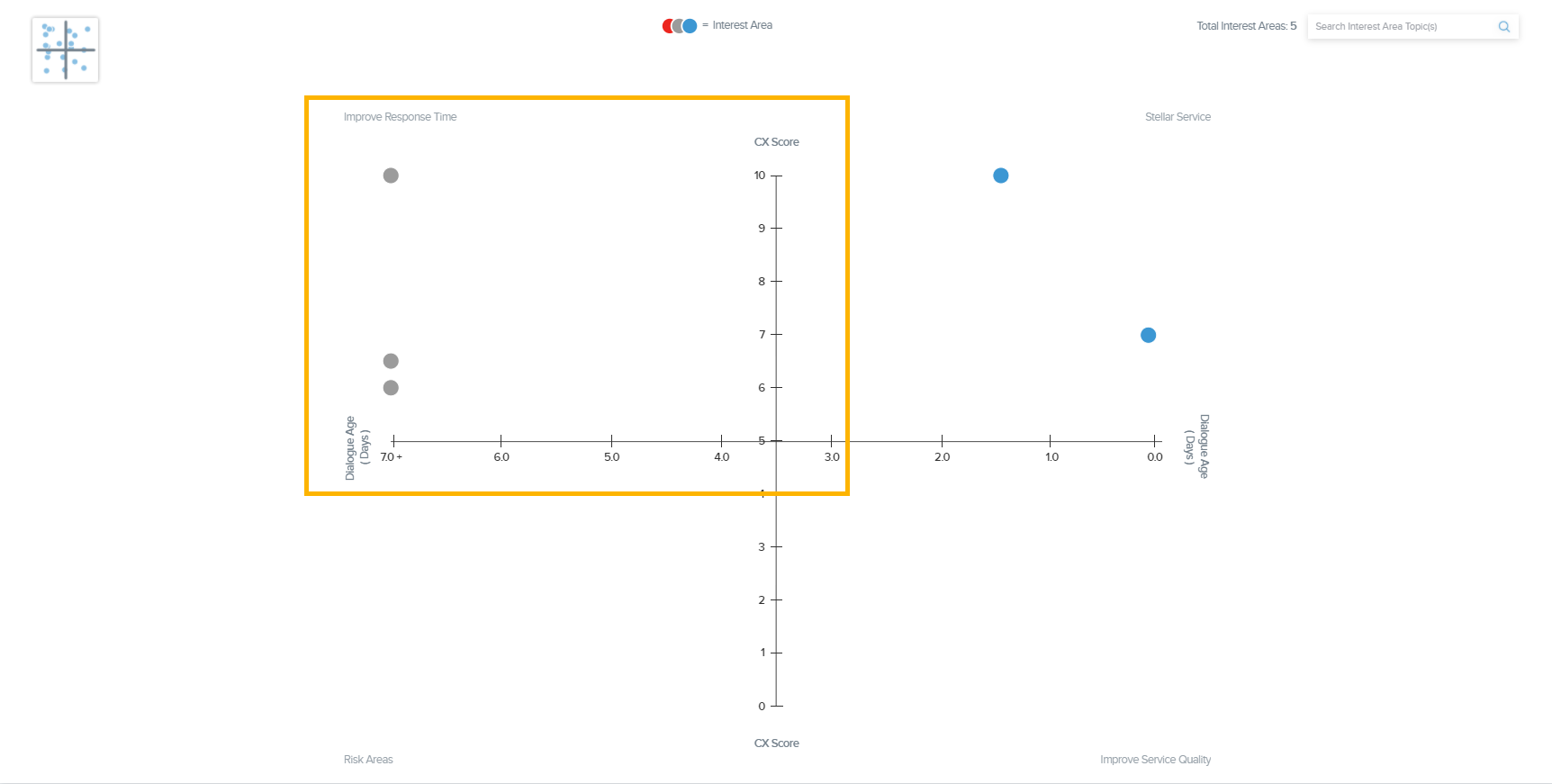Click the Total Interest Areas: 5 counter

tap(1246, 26)
